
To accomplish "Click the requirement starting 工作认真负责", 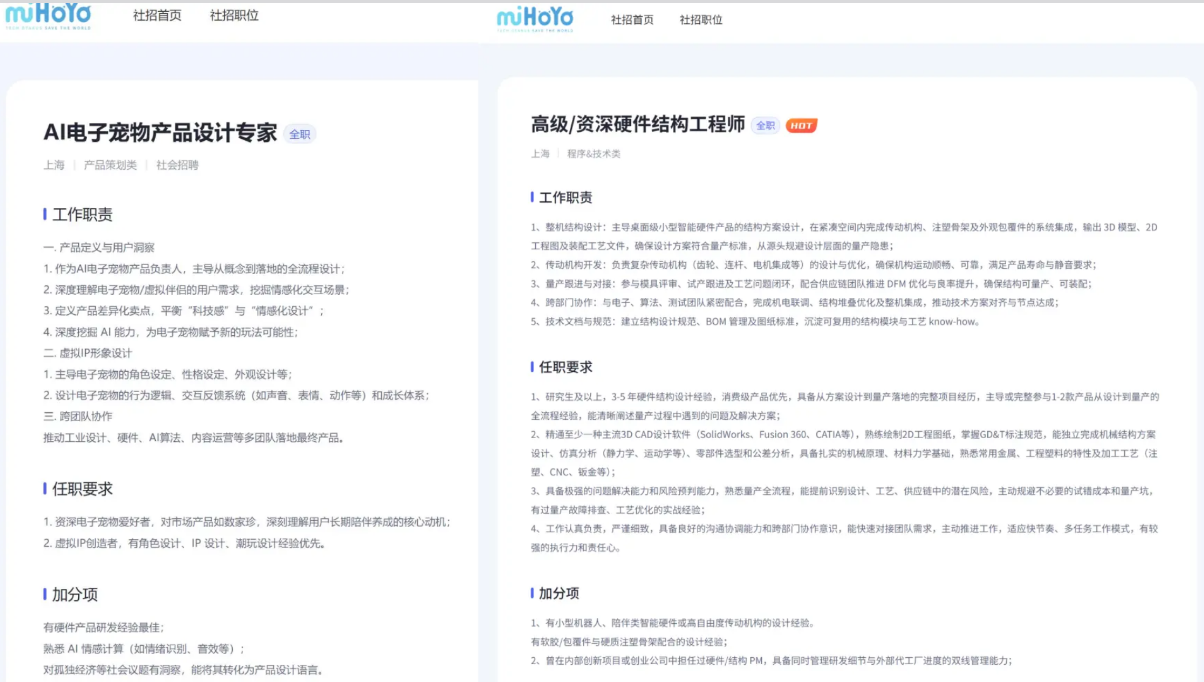I will point(844,538).
